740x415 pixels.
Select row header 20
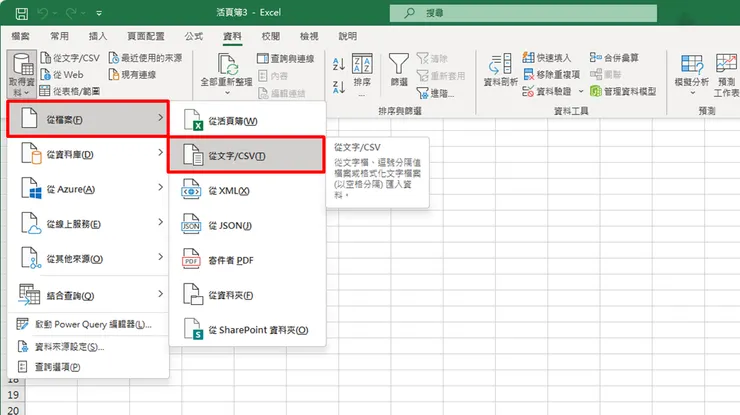[13, 409]
